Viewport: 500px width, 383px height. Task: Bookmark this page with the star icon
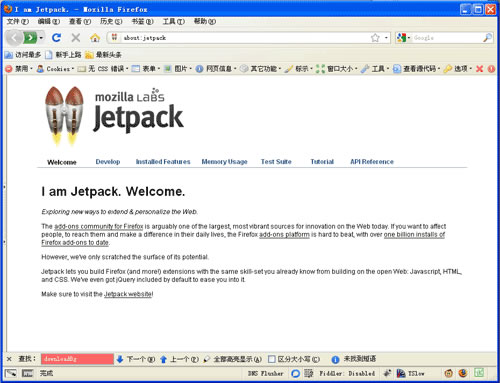(x=375, y=38)
